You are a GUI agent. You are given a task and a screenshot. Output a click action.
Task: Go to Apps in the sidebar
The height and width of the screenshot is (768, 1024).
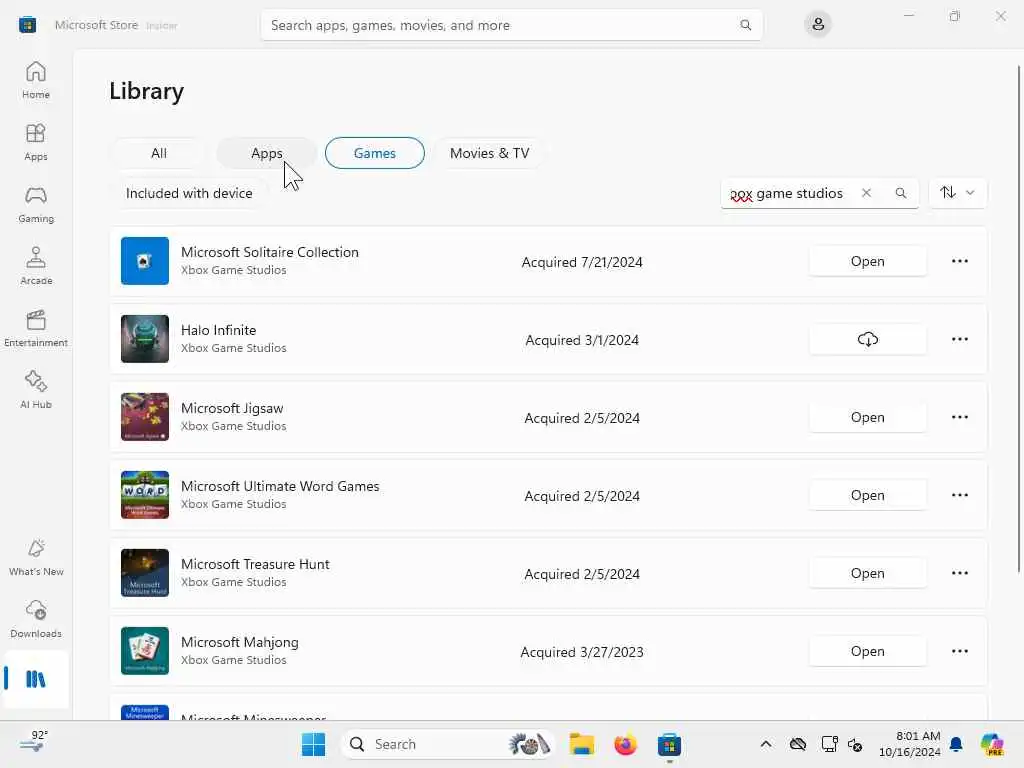pyautogui.click(x=36, y=142)
